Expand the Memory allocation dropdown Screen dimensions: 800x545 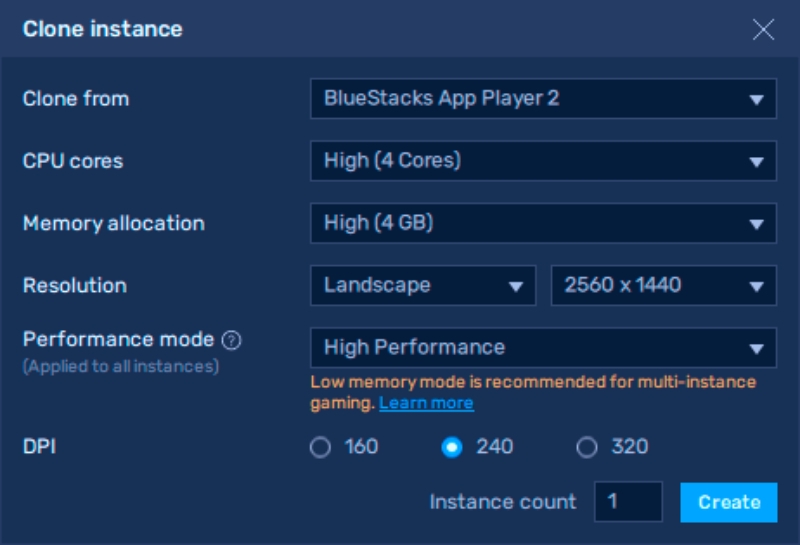(543, 223)
